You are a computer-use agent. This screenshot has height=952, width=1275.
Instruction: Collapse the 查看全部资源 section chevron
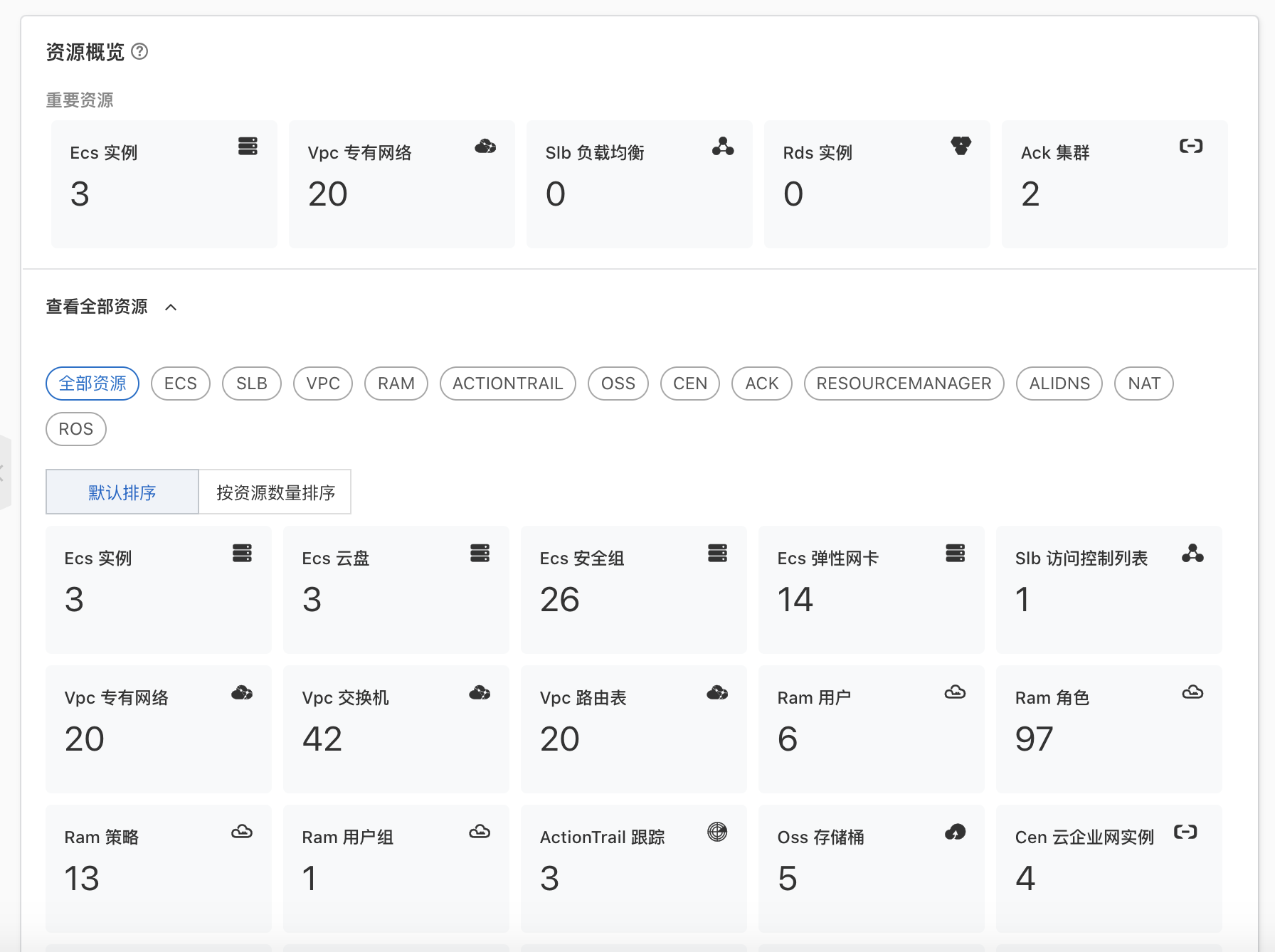171,307
